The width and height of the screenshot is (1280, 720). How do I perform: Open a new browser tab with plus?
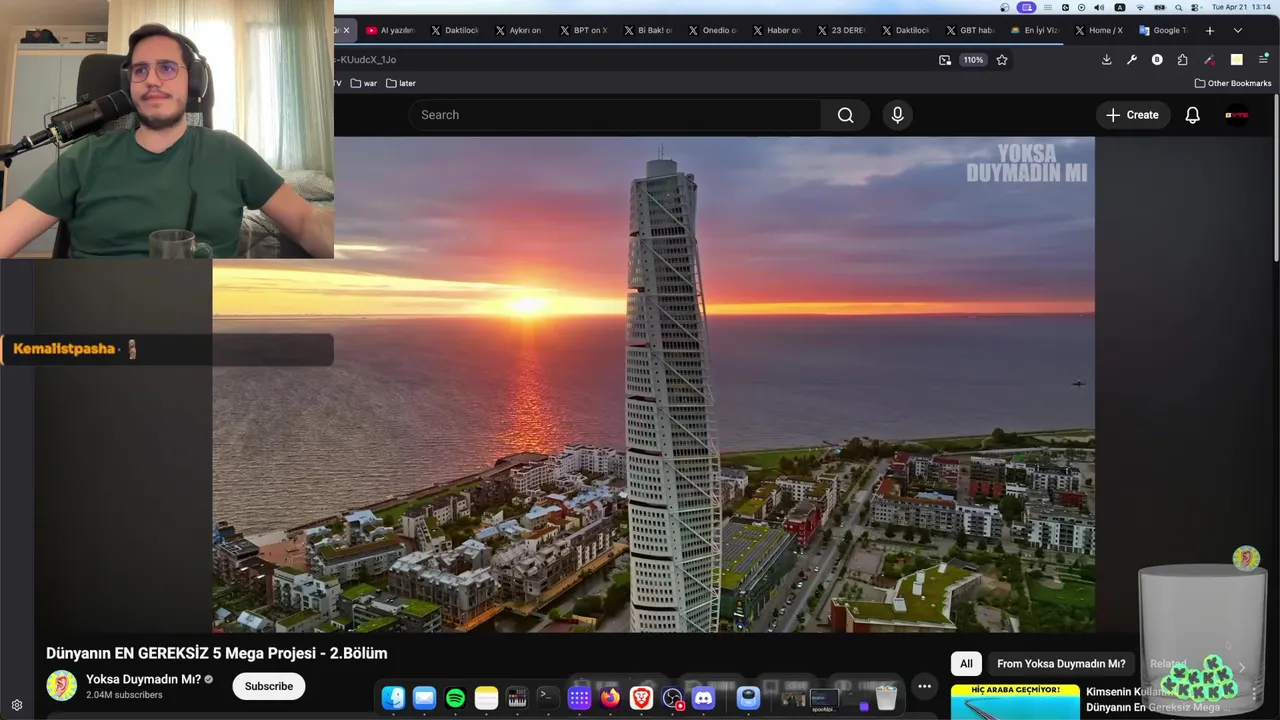1209,30
